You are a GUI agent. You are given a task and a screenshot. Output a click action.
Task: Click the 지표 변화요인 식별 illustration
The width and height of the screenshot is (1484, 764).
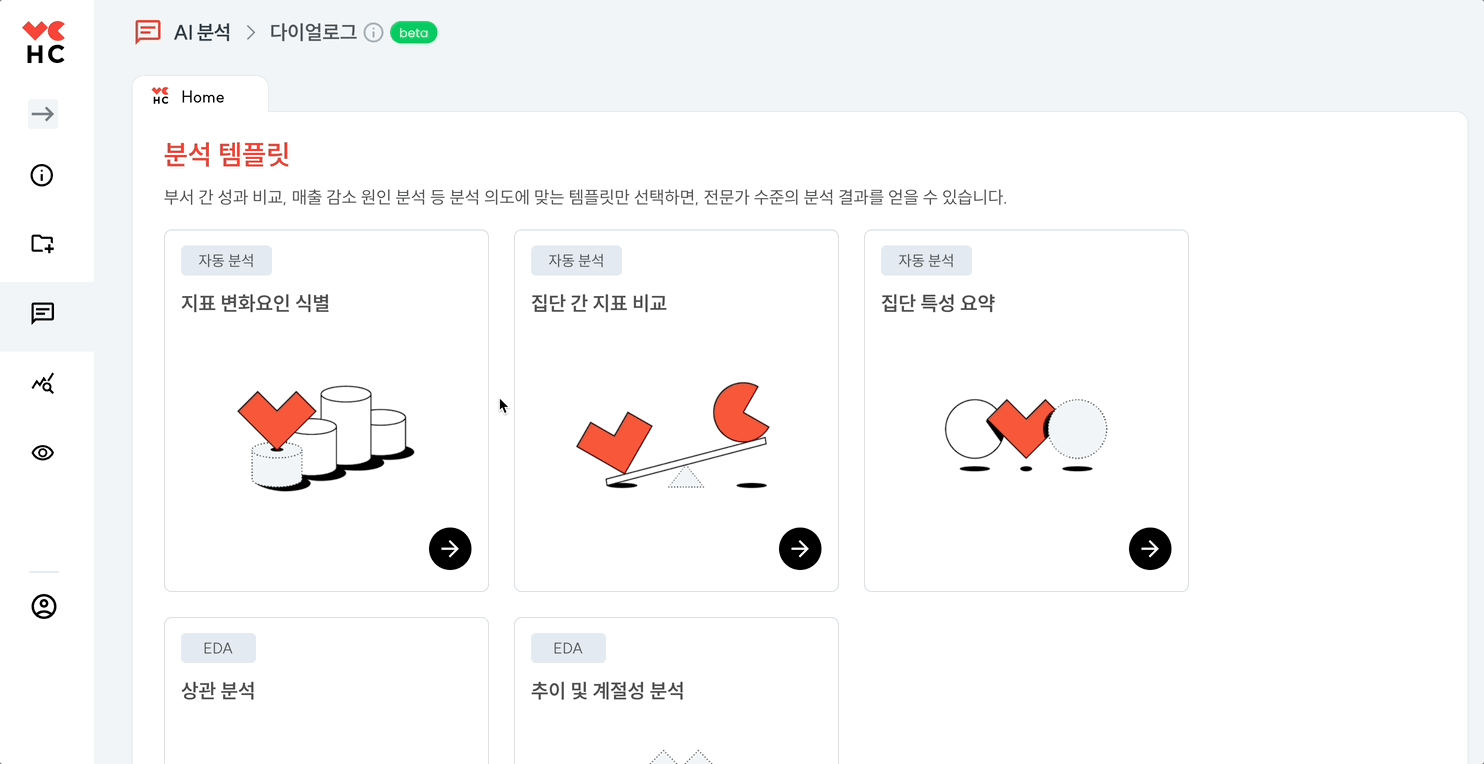tap(326, 437)
